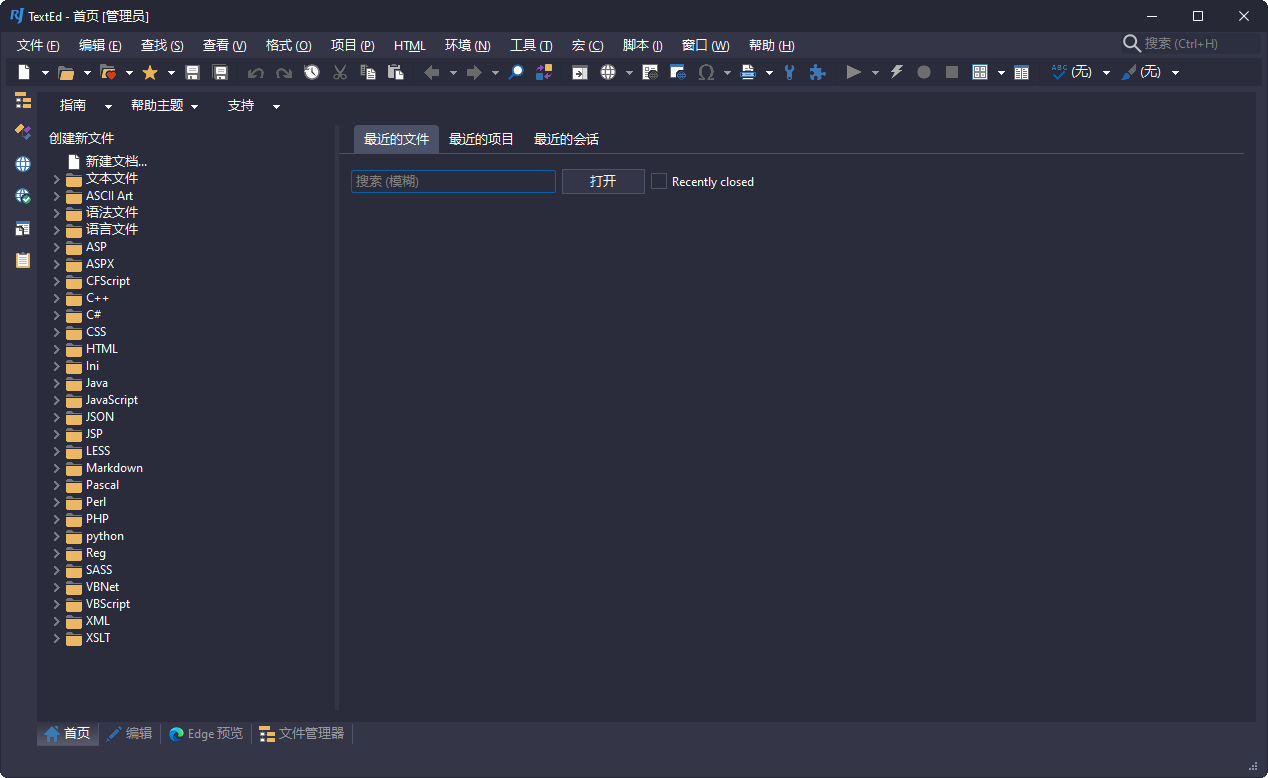Click the history clock icon

(x=312, y=72)
